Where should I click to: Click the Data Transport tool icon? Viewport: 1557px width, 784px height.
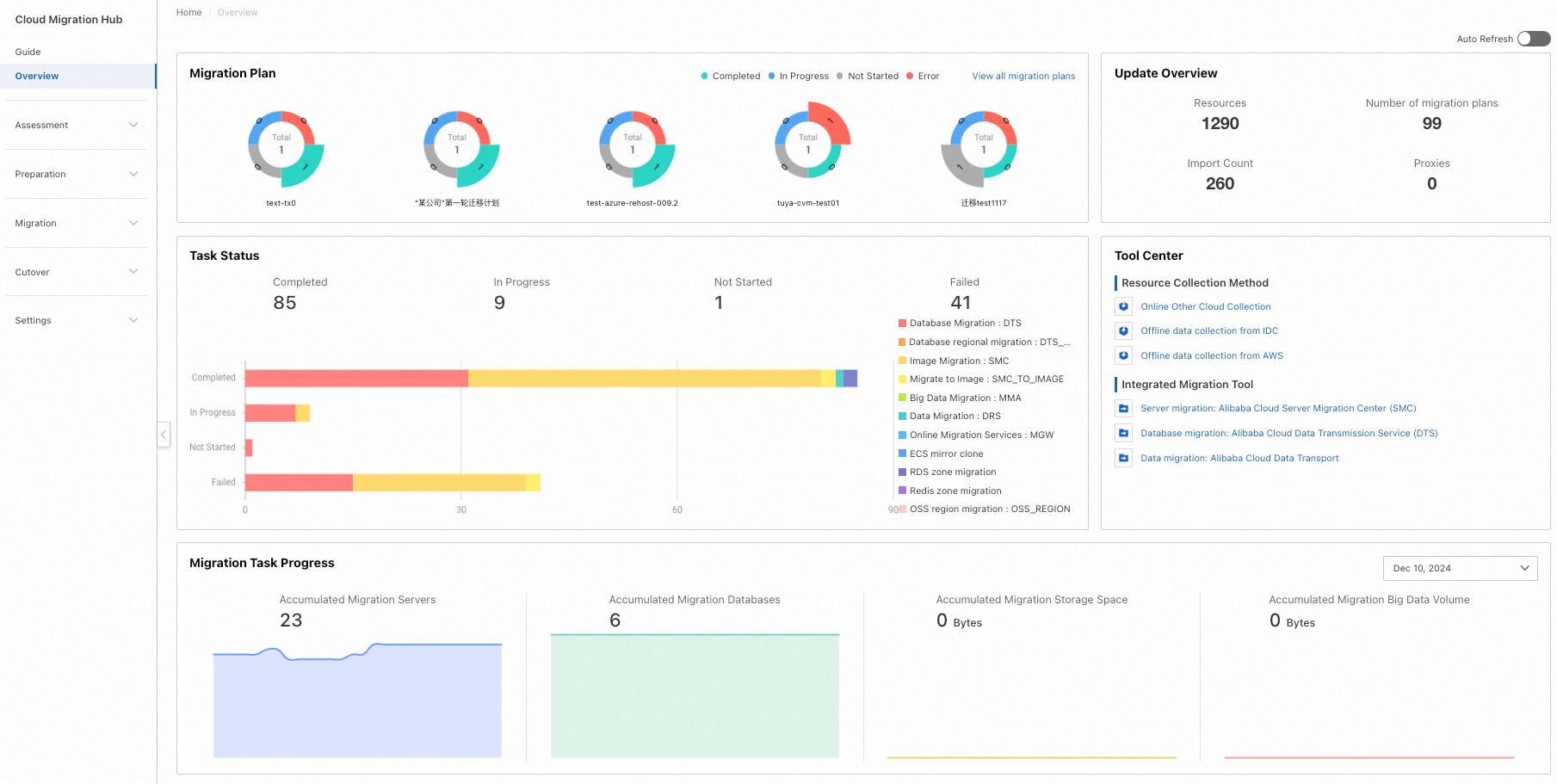(1123, 458)
